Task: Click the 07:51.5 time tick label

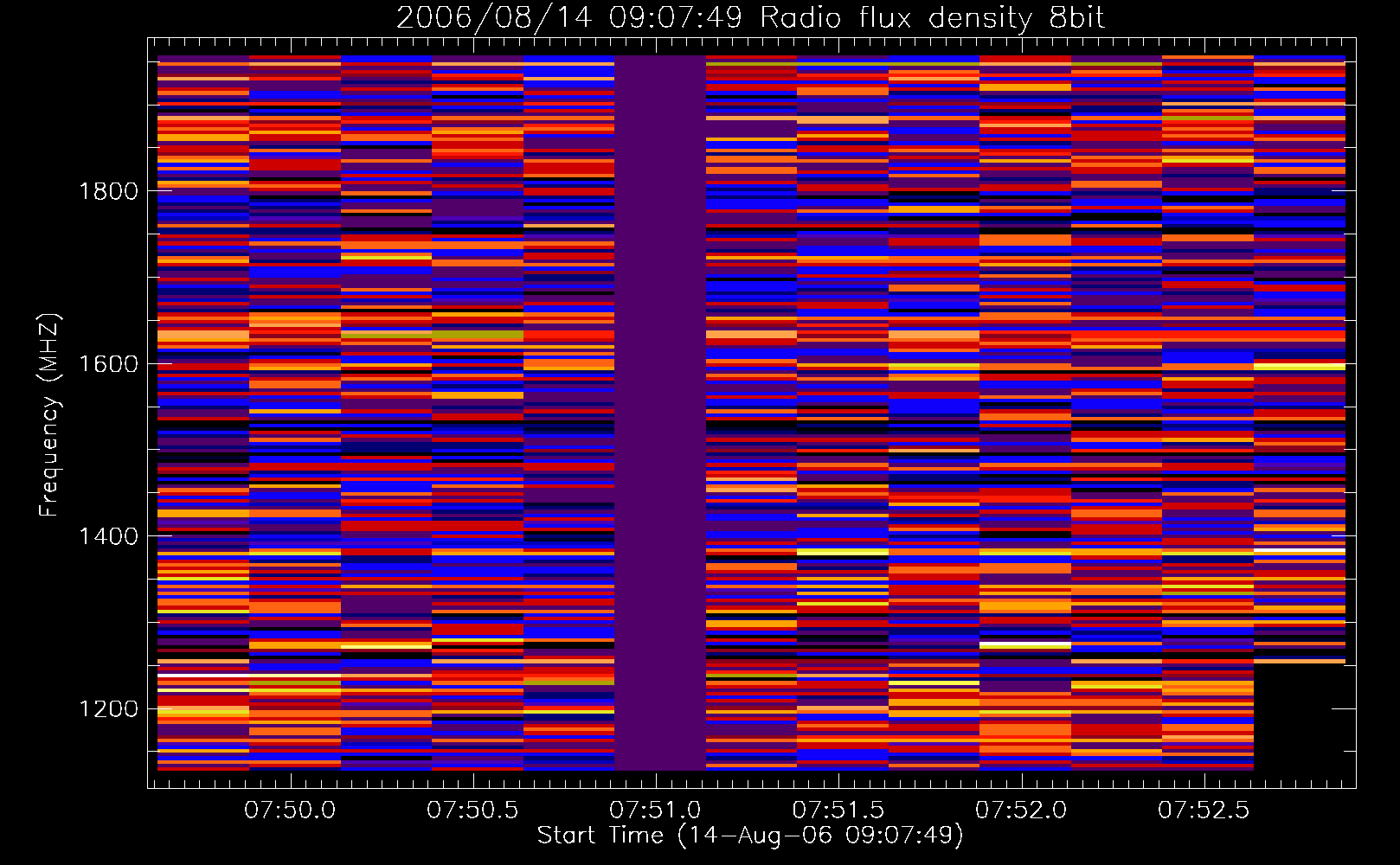Action: tap(838, 811)
